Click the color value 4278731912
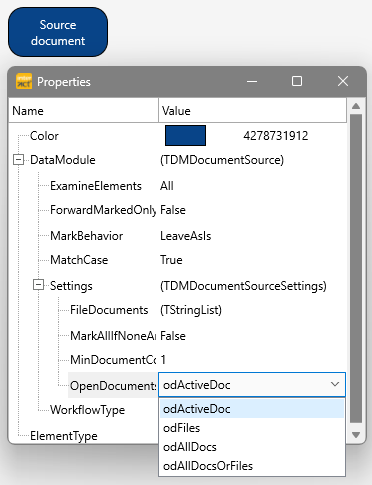The height and width of the screenshot is (485, 372). tap(276, 136)
